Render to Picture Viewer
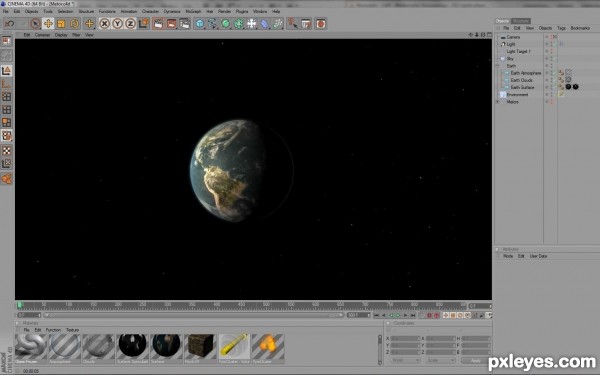Screen dimensions: 600x375 click(x=171, y=24)
